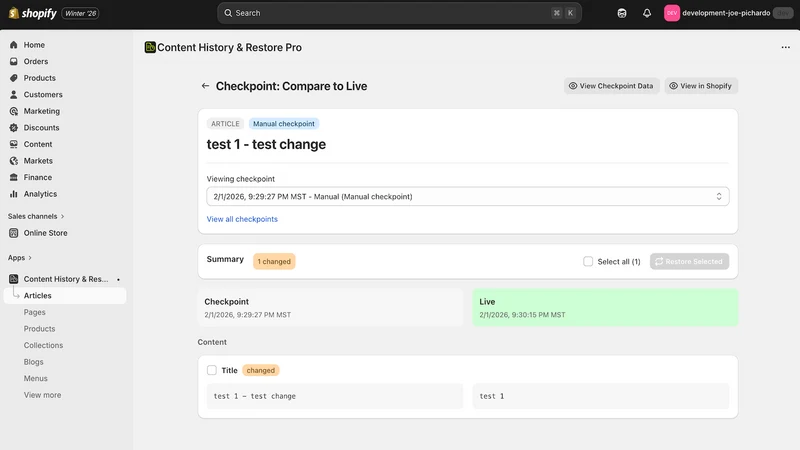Click View in Shopify button
800x450 pixels.
pos(701,86)
